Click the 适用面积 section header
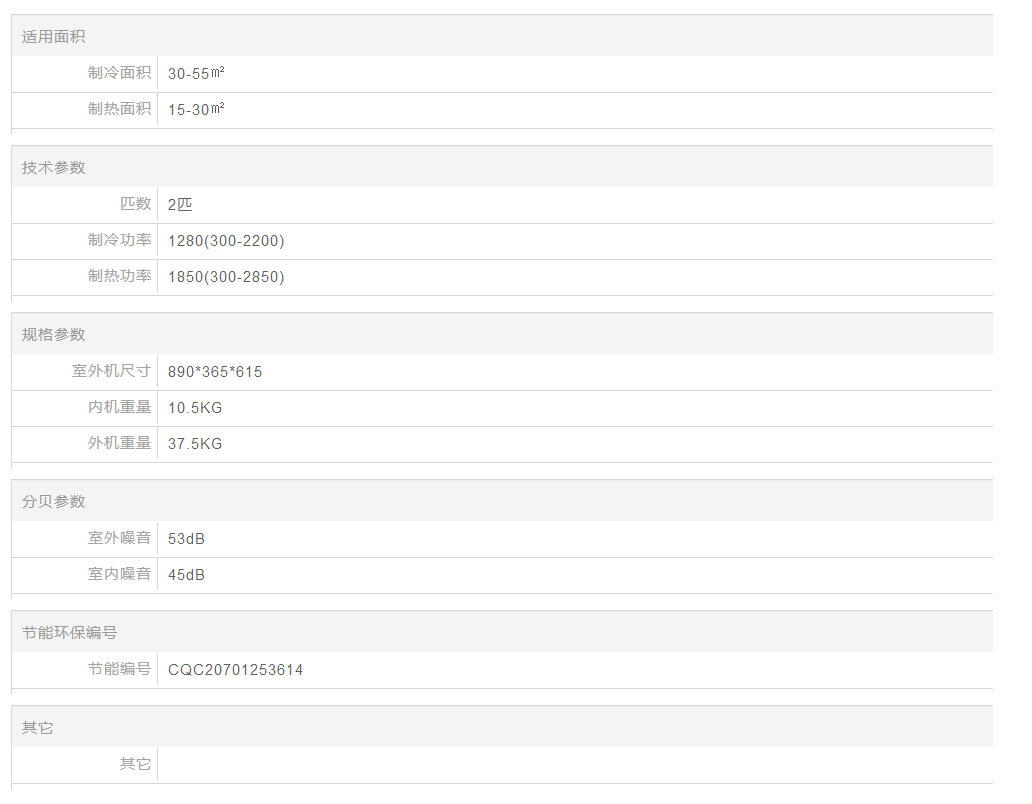 pos(54,37)
